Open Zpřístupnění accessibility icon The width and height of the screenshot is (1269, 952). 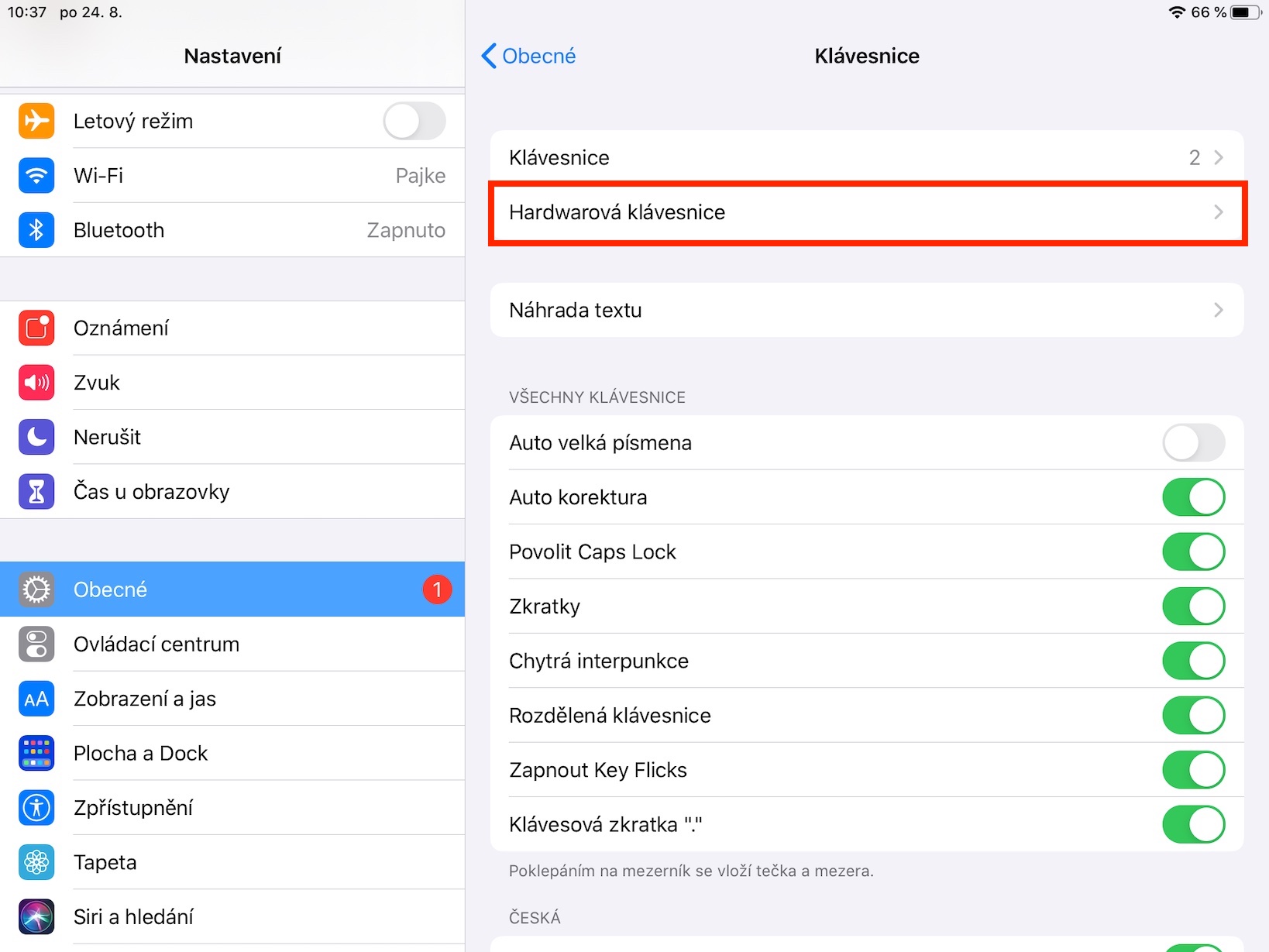[36, 808]
